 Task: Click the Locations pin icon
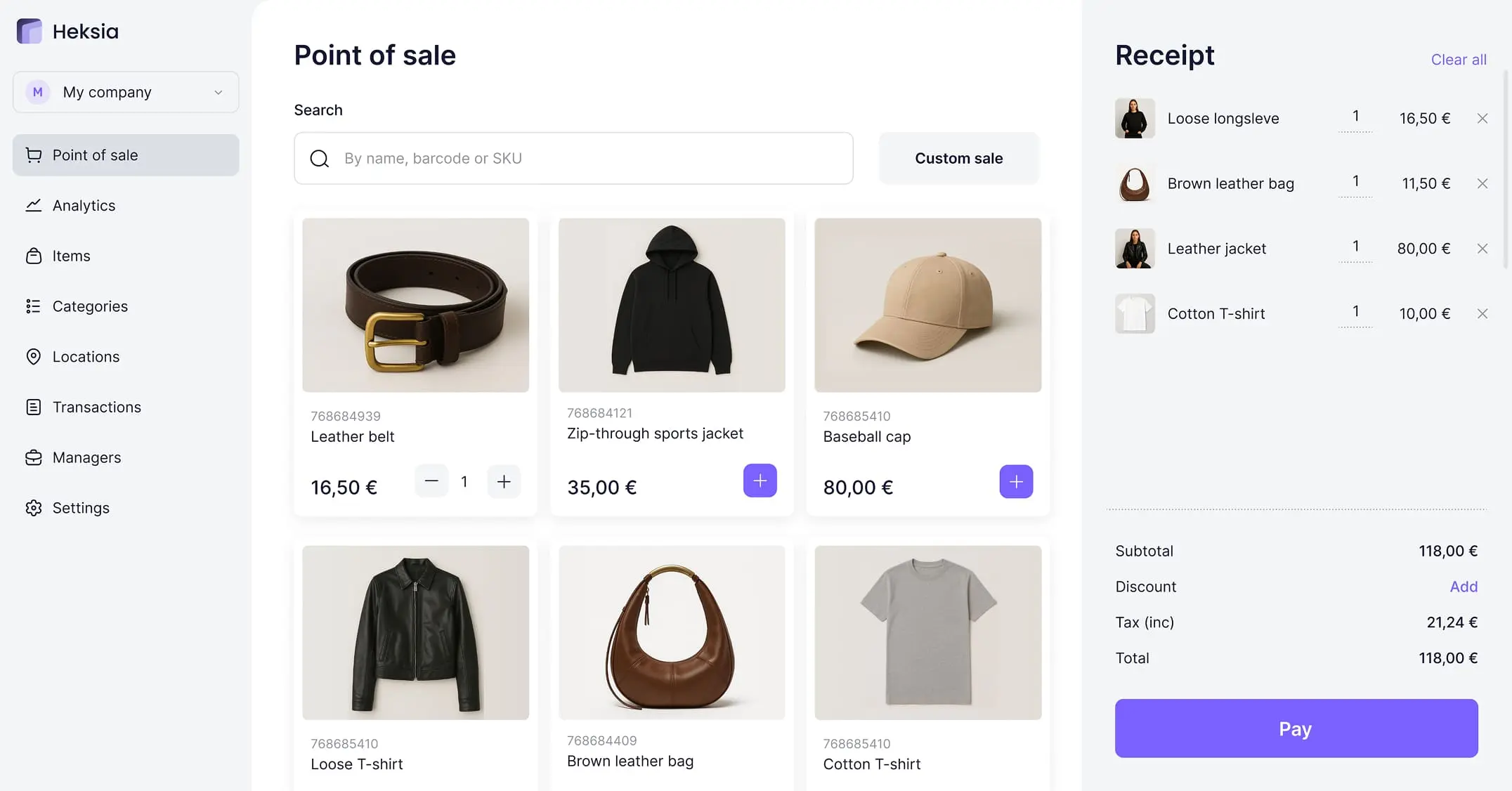click(33, 357)
